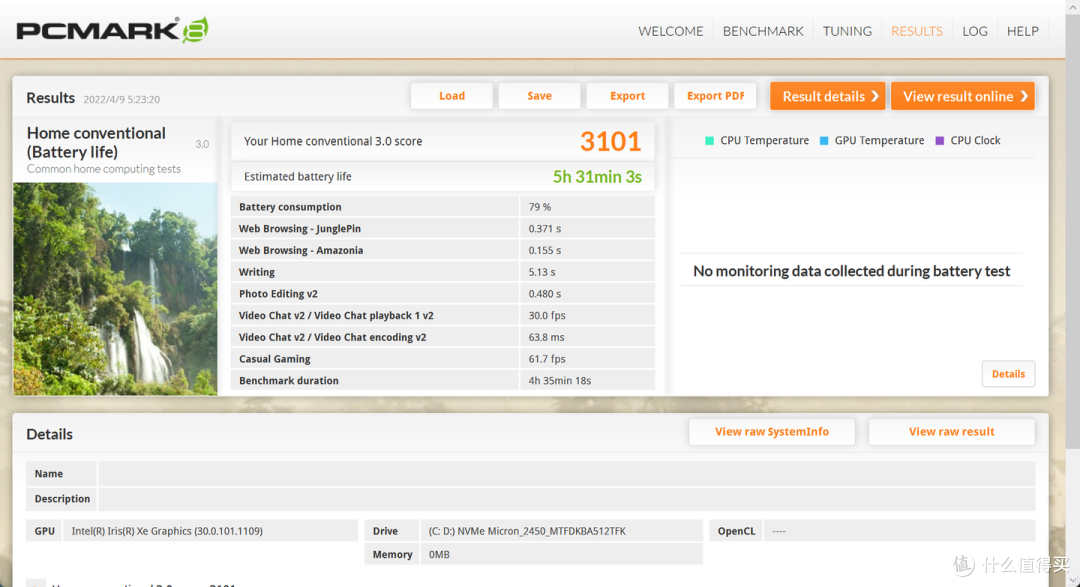Click No monitoring data collected message
This screenshot has height=587, width=1080.
(x=851, y=271)
